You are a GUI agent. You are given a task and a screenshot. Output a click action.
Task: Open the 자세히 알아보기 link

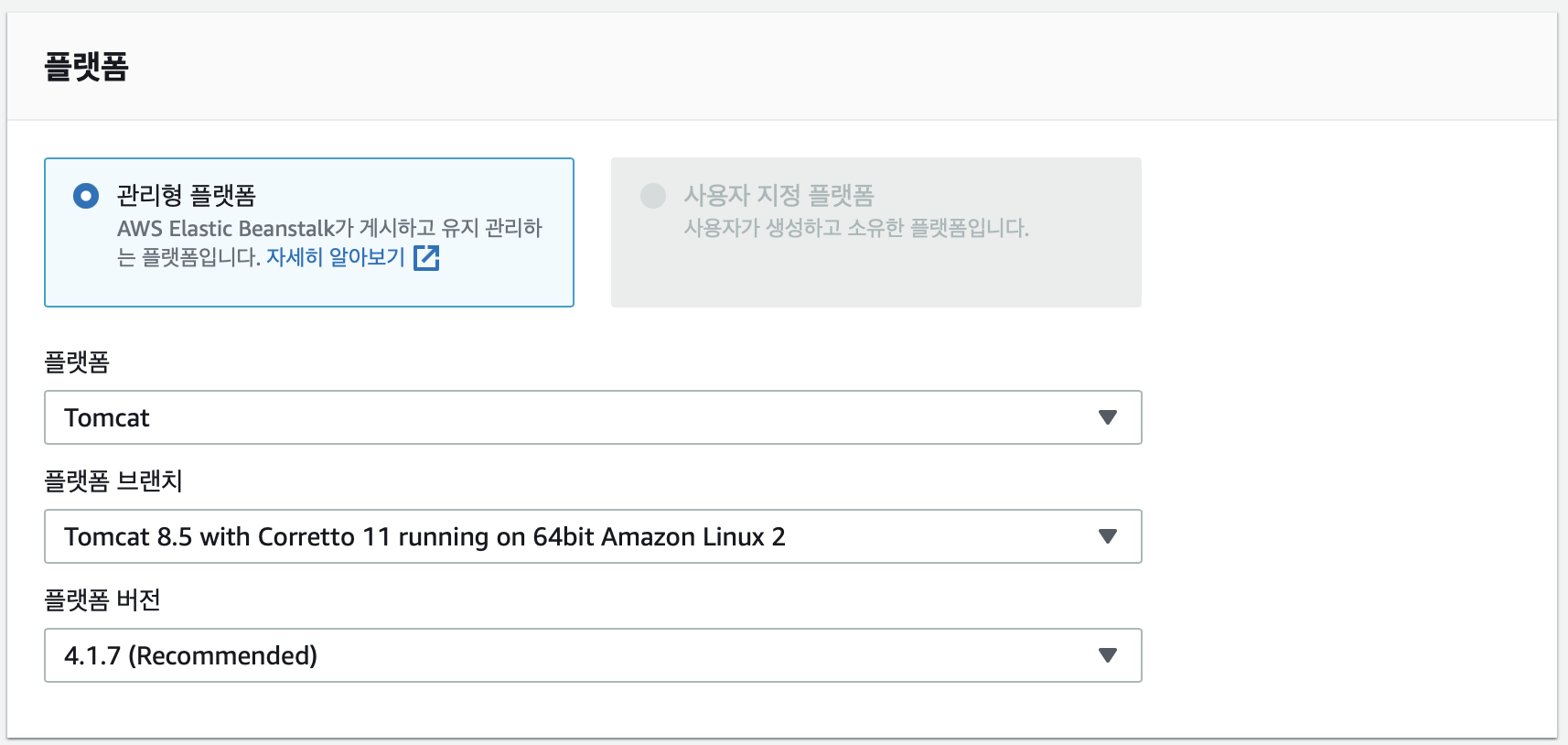[335, 257]
